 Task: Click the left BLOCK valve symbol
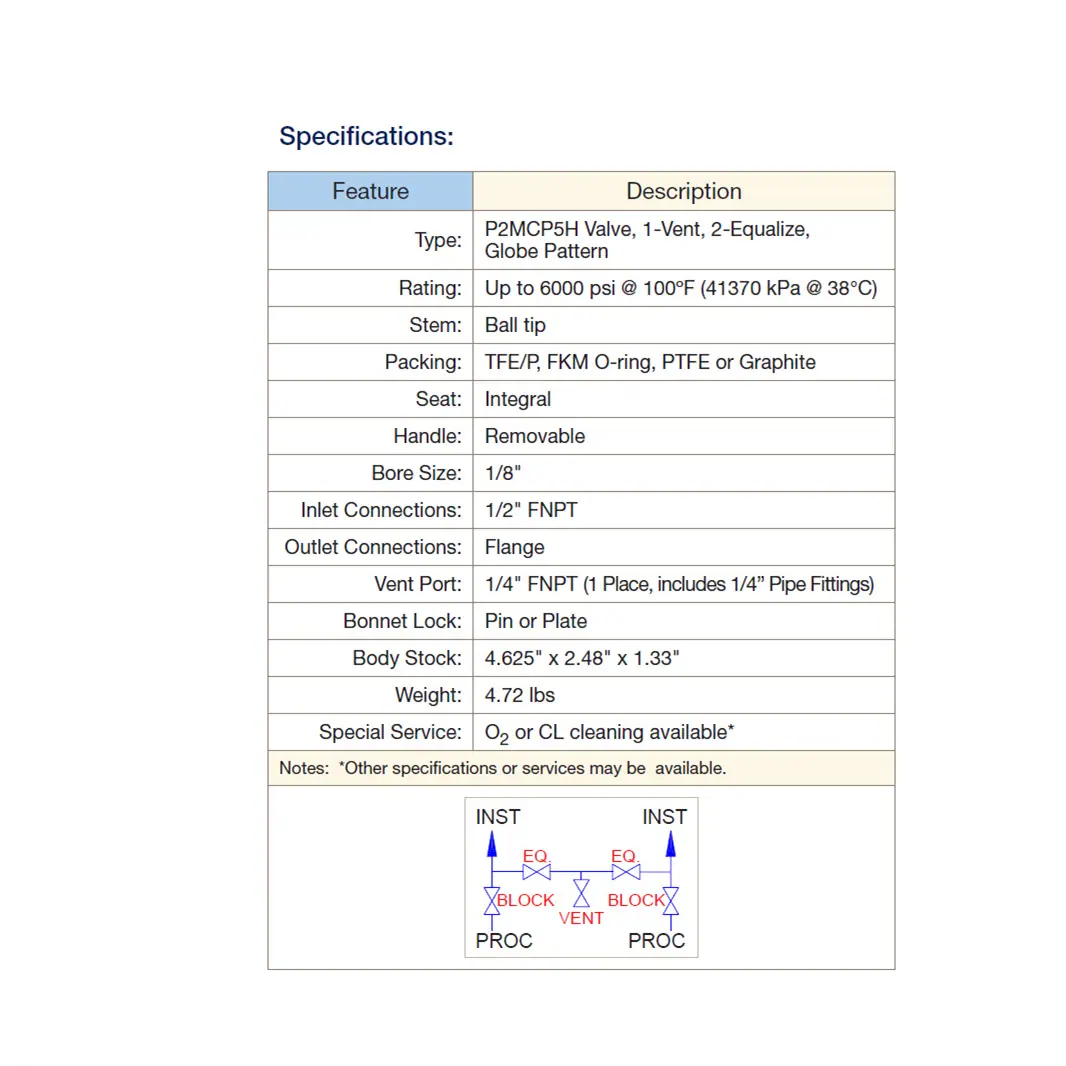tap(492, 901)
